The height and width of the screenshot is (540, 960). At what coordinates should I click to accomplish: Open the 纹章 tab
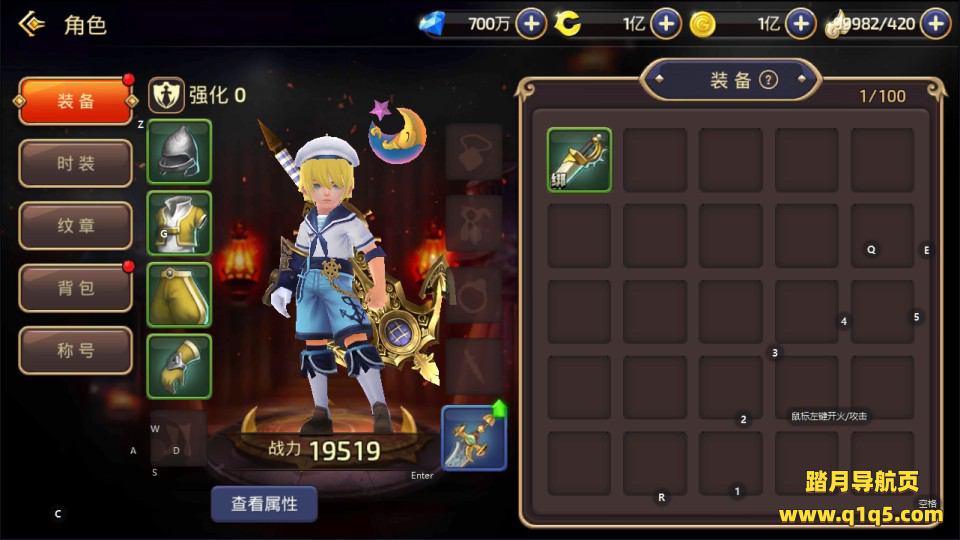pos(75,226)
